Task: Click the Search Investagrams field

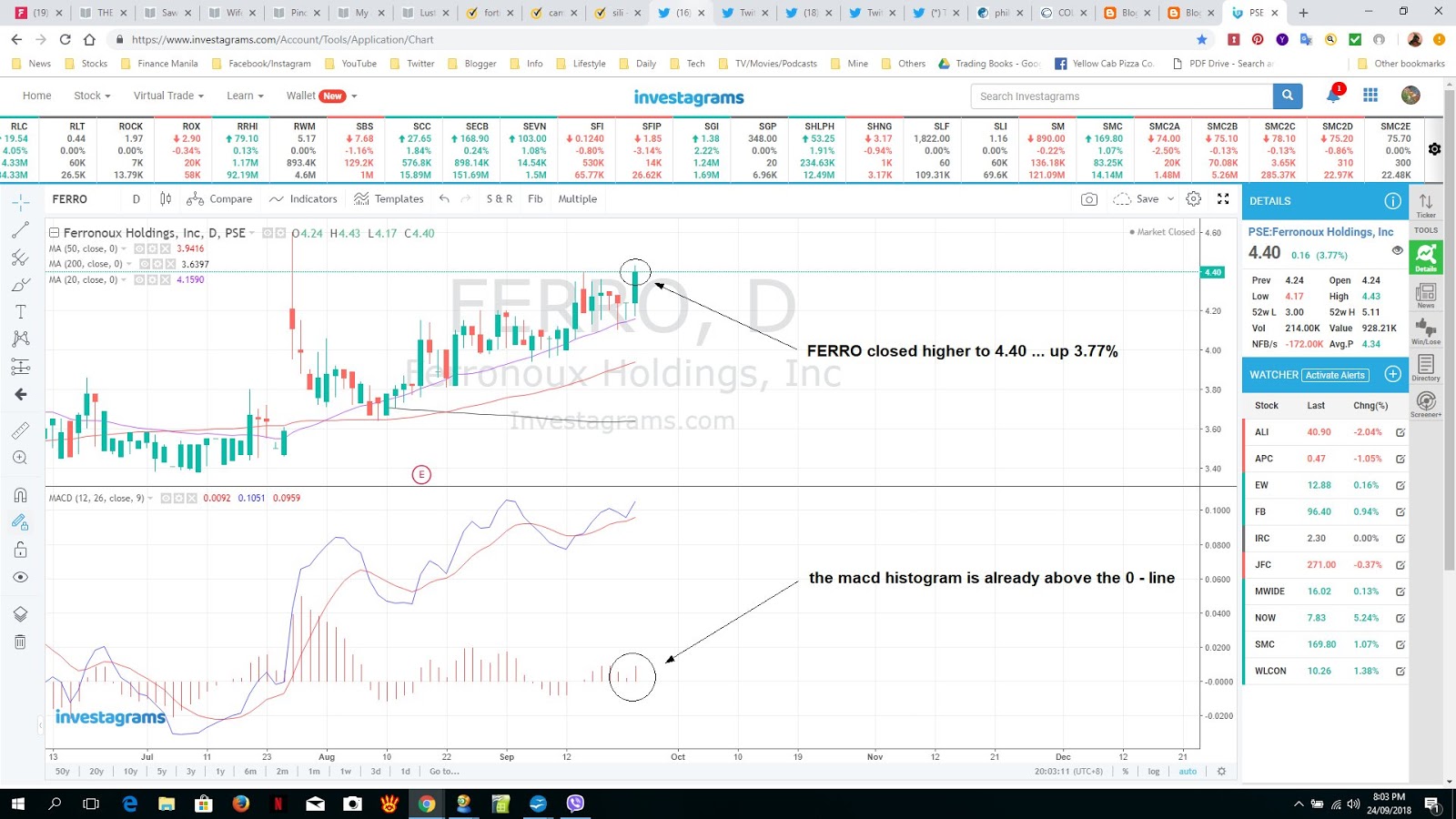Action: (x=1121, y=96)
